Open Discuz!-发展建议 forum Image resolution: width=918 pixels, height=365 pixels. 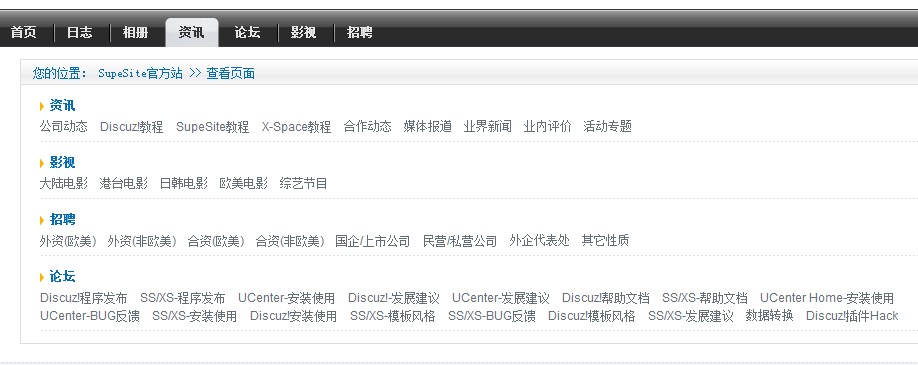click(x=393, y=298)
